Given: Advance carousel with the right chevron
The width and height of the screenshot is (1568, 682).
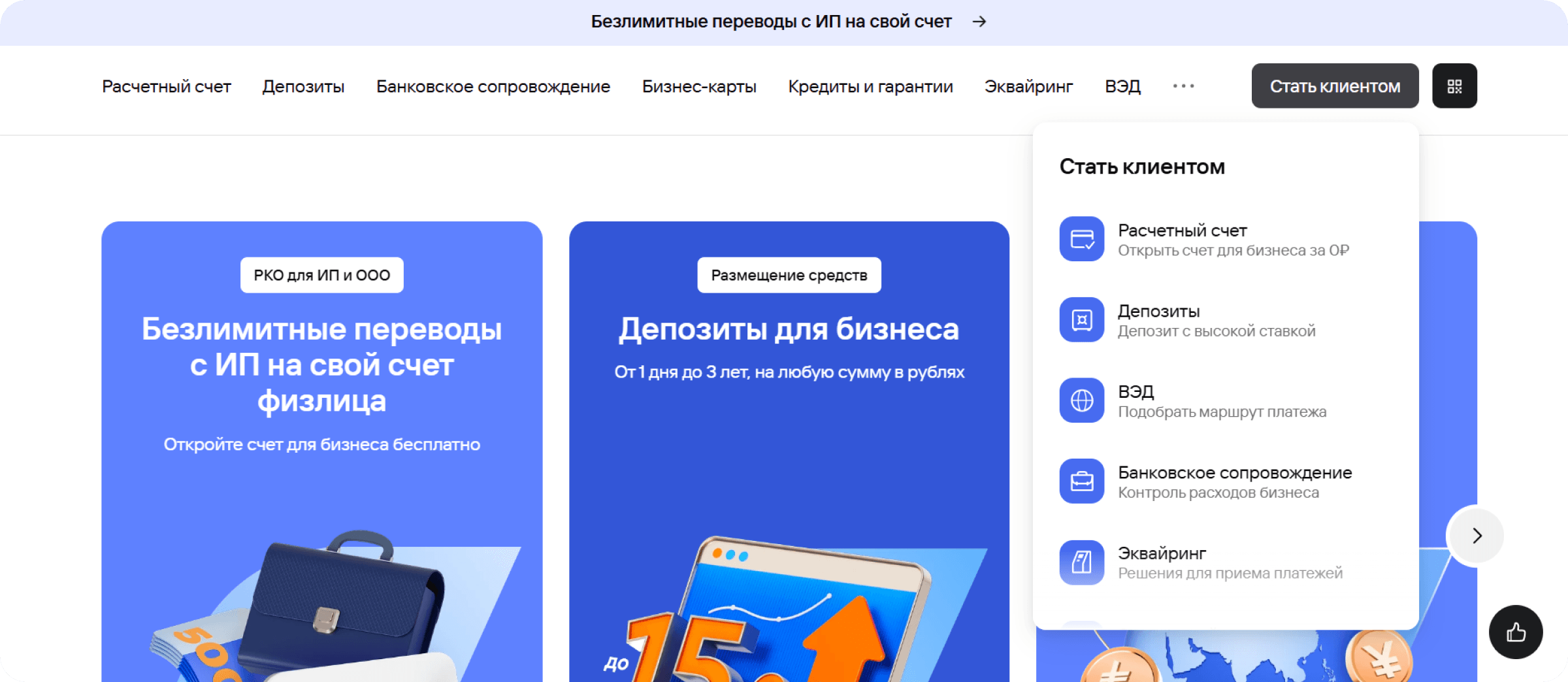Looking at the screenshot, I should (x=1477, y=536).
